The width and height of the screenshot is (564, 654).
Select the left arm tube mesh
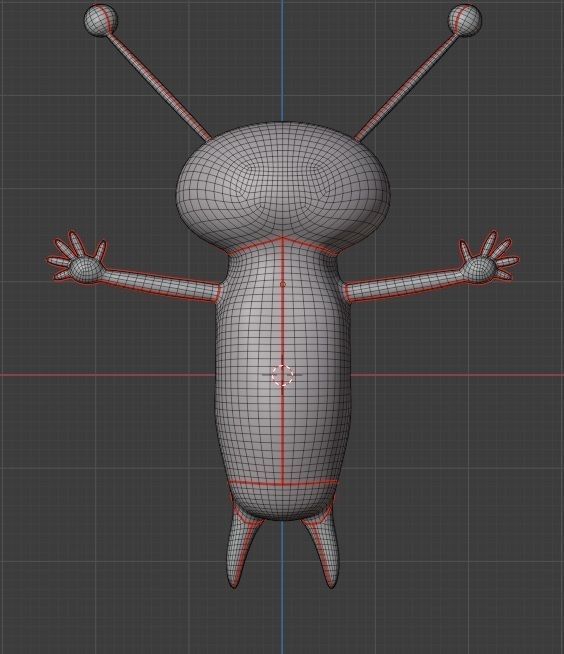click(x=160, y=284)
